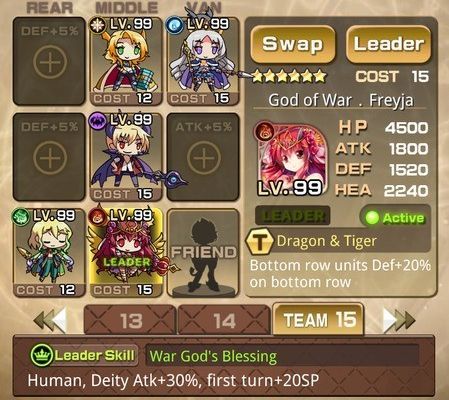Click the Swap button
The height and width of the screenshot is (400, 449).
(293, 44)
